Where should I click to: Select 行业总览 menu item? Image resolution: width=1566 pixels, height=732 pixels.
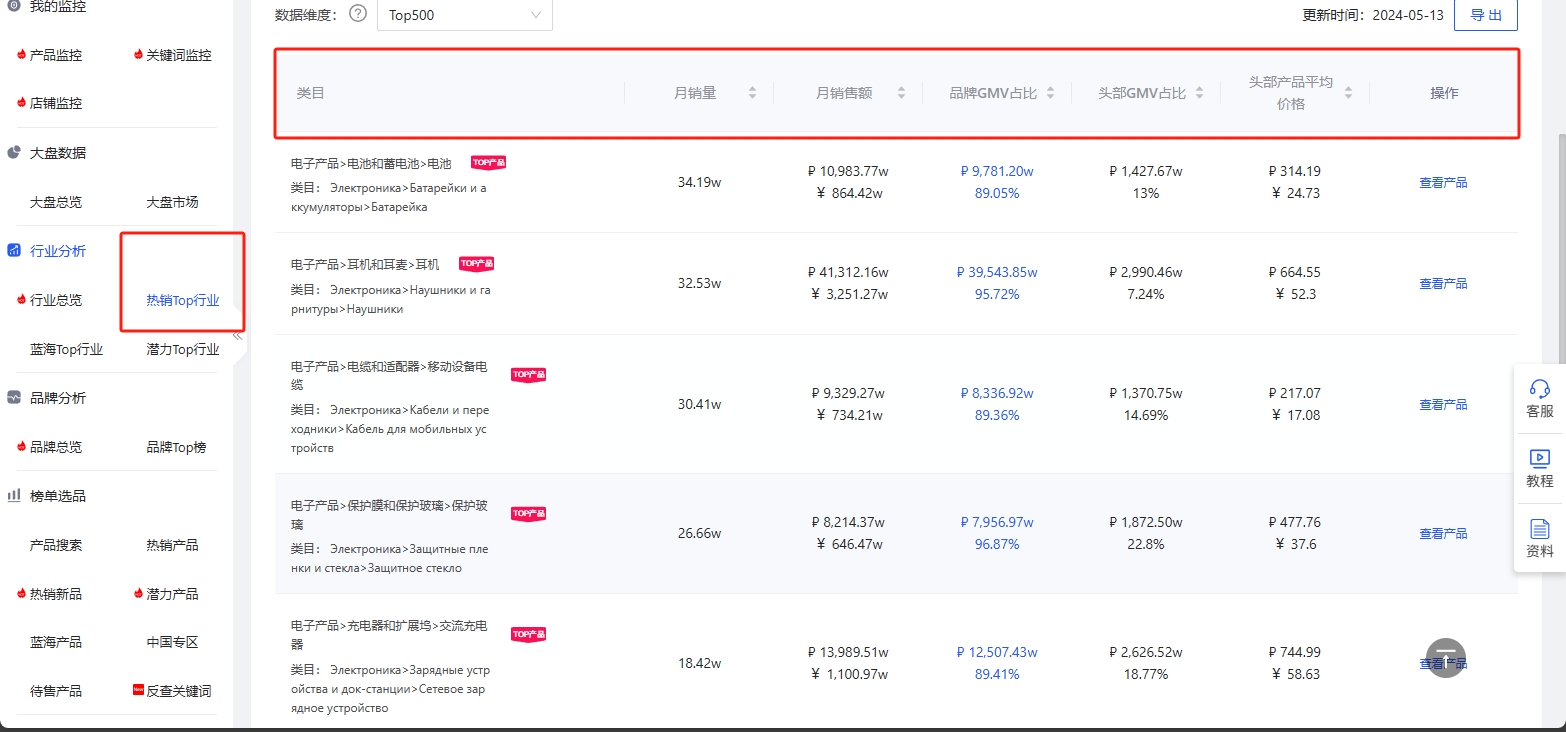(x=56, y=300)
